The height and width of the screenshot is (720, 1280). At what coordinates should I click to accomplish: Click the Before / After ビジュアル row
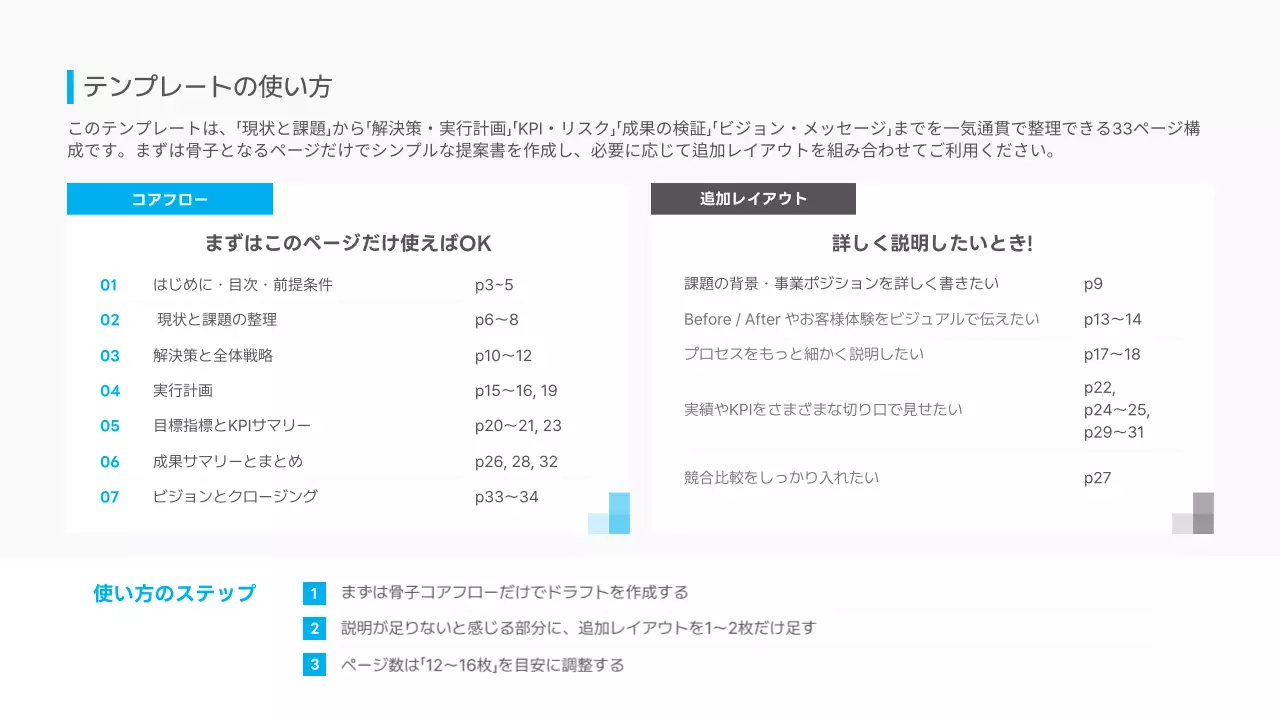click(x=860, y=319)
